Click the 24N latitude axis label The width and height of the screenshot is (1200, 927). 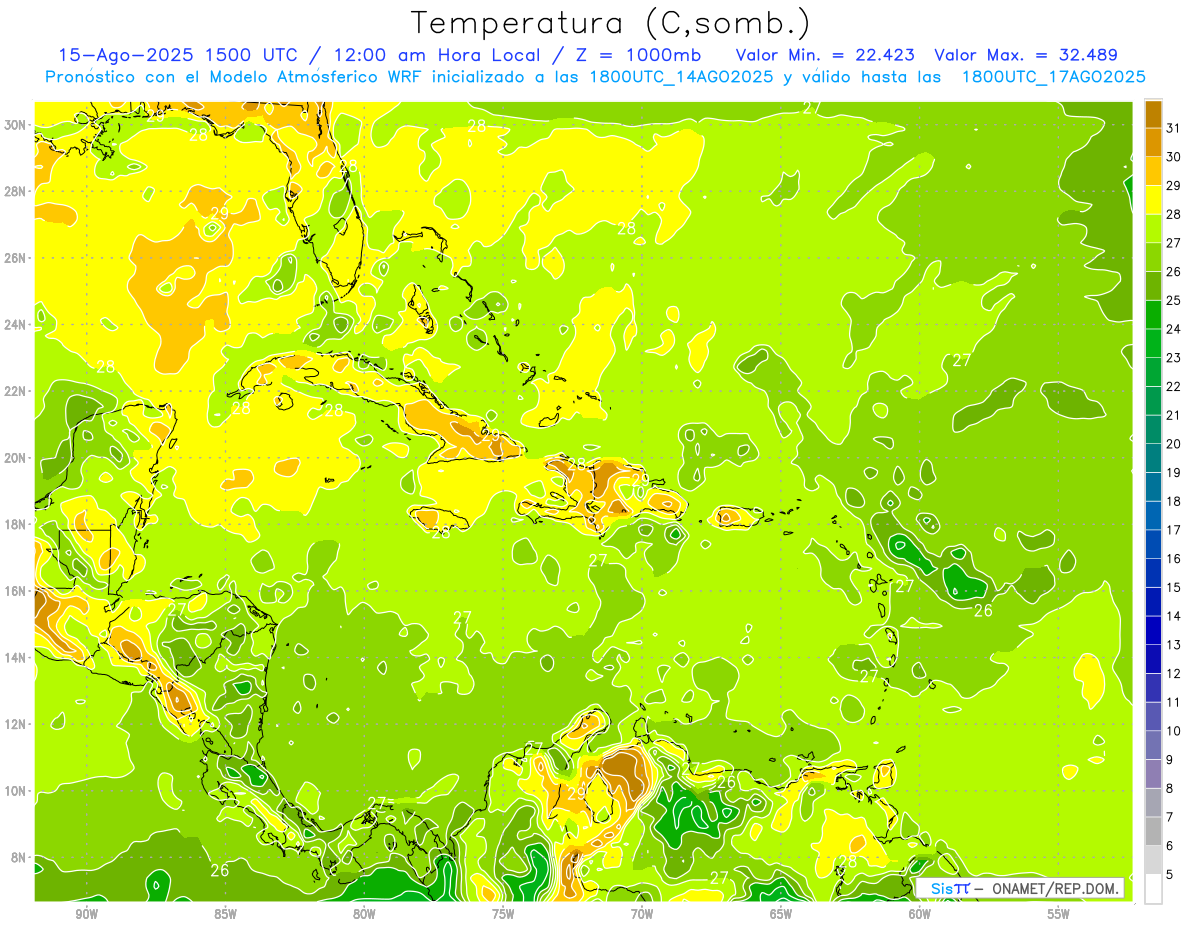coord(16,325)
